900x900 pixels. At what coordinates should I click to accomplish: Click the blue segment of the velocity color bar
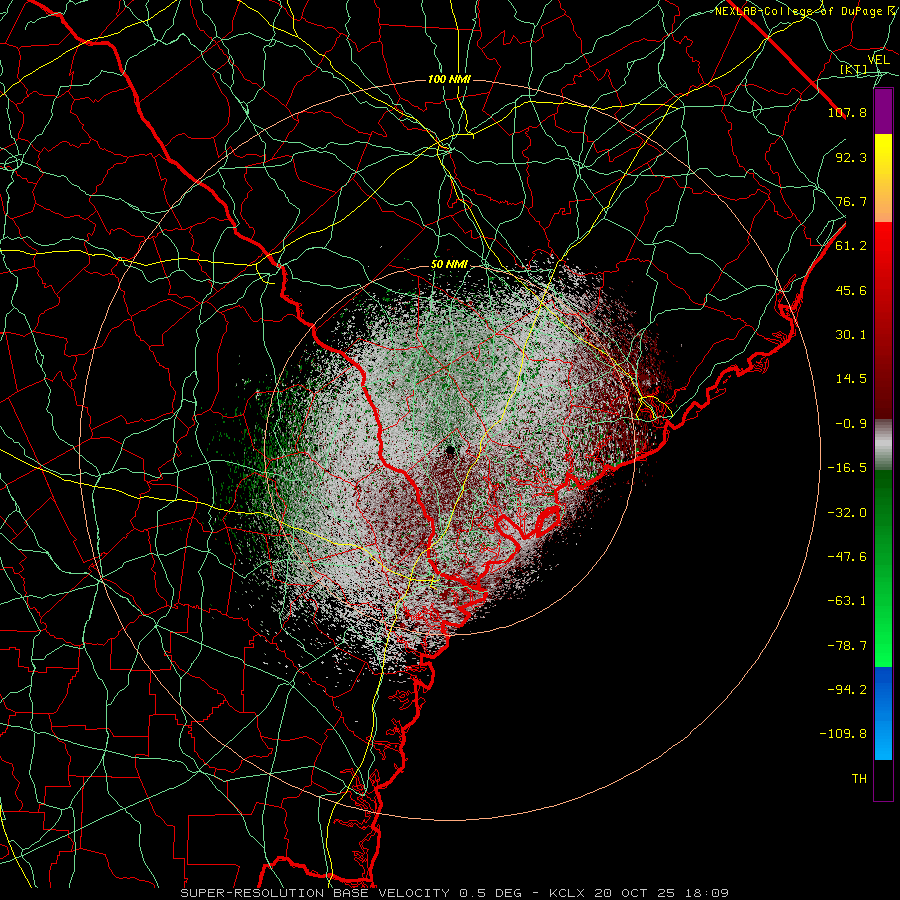tap(883, 713)
